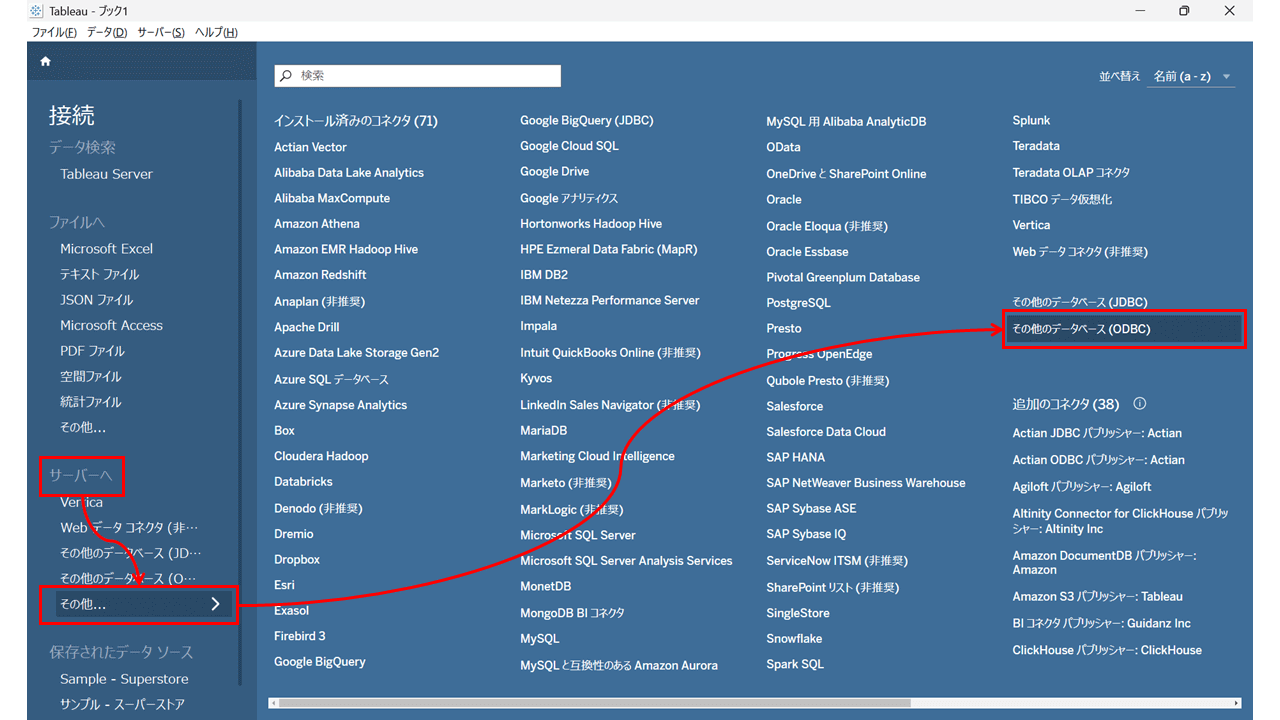Image resolution: width=1280 pixels, height=720 pixels.
Task: Select PDF ファイル in the sidebar
Action: [92, 351]
